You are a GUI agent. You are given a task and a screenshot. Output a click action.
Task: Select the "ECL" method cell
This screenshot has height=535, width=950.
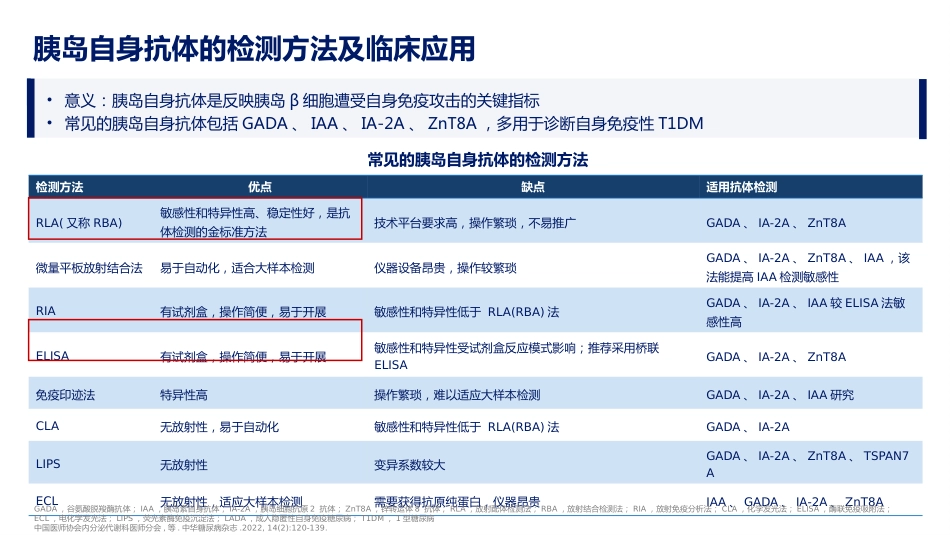click(x=47, y=500)
